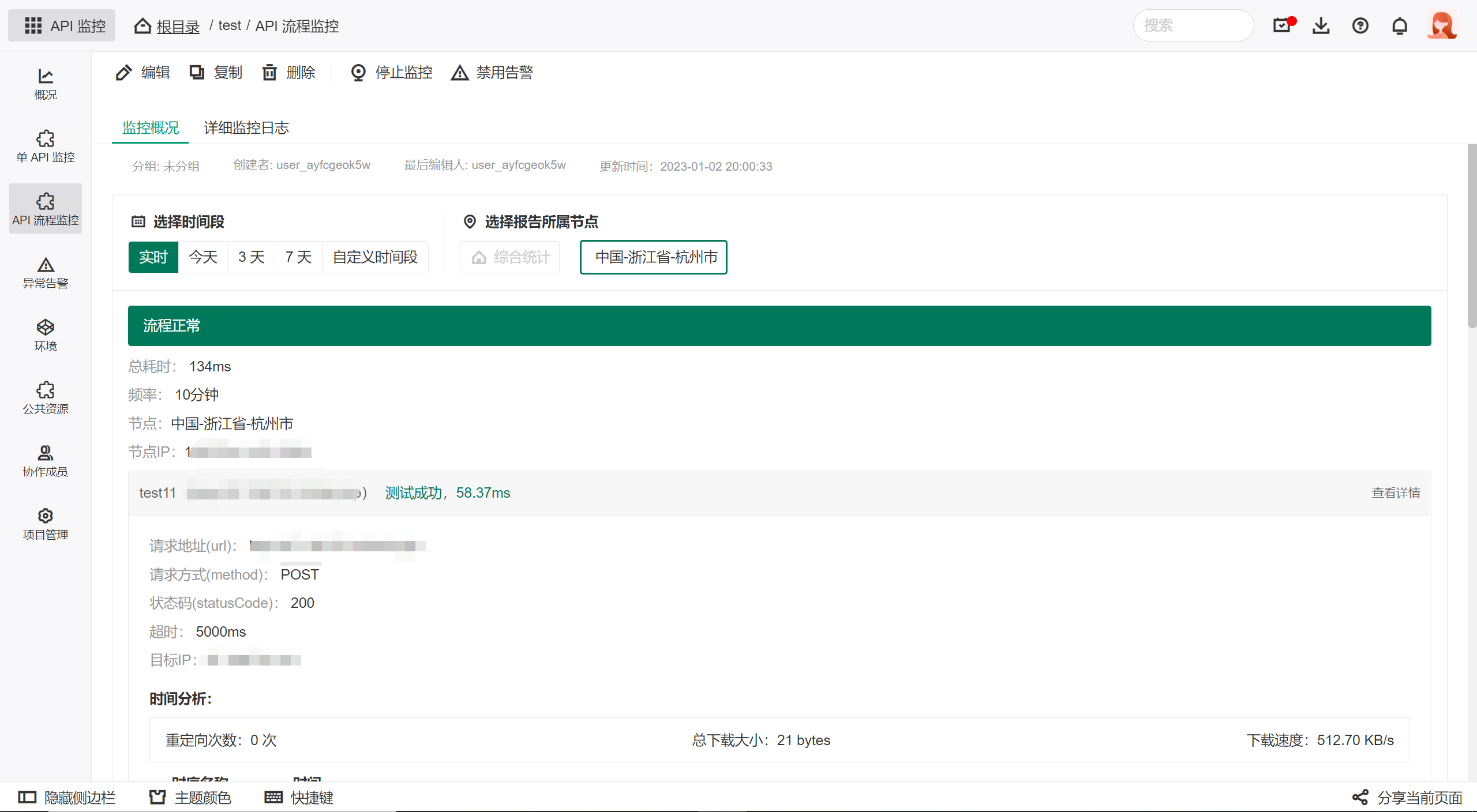
Task: Go to 异常告警 alerts section
Action: point(45,272)
